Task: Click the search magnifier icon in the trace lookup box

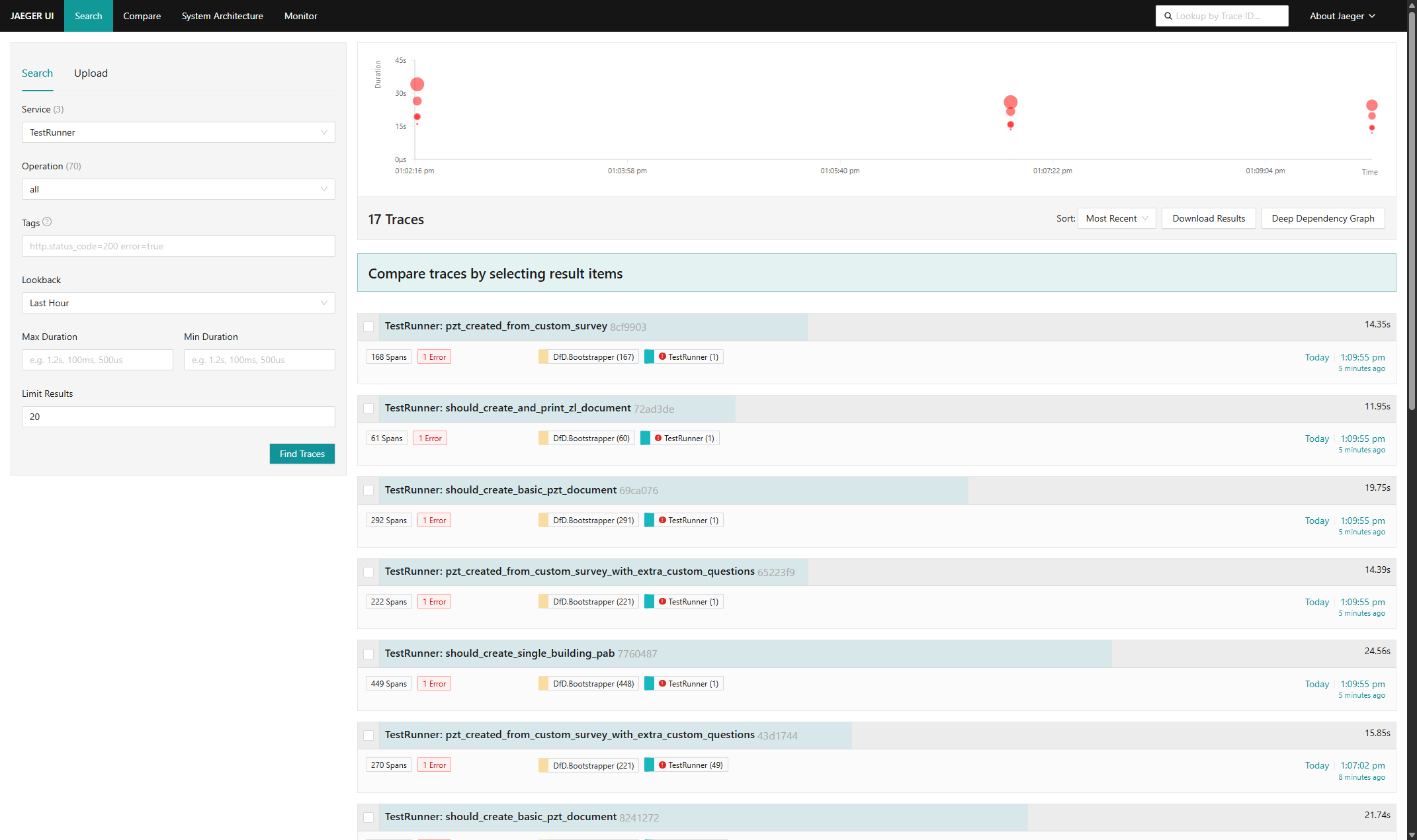Action: [1168, 16]
